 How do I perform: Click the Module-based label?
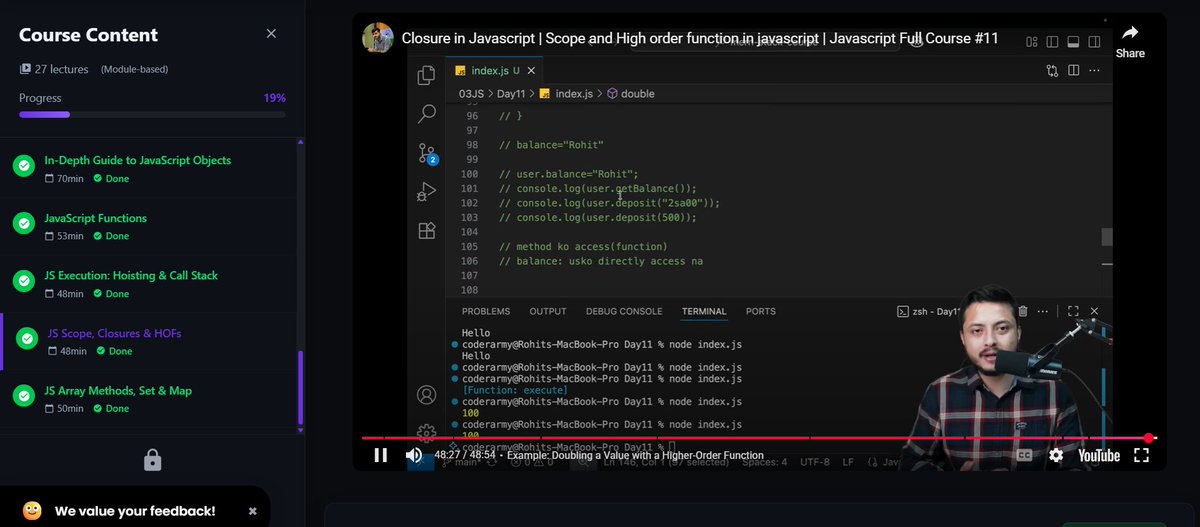134,69
